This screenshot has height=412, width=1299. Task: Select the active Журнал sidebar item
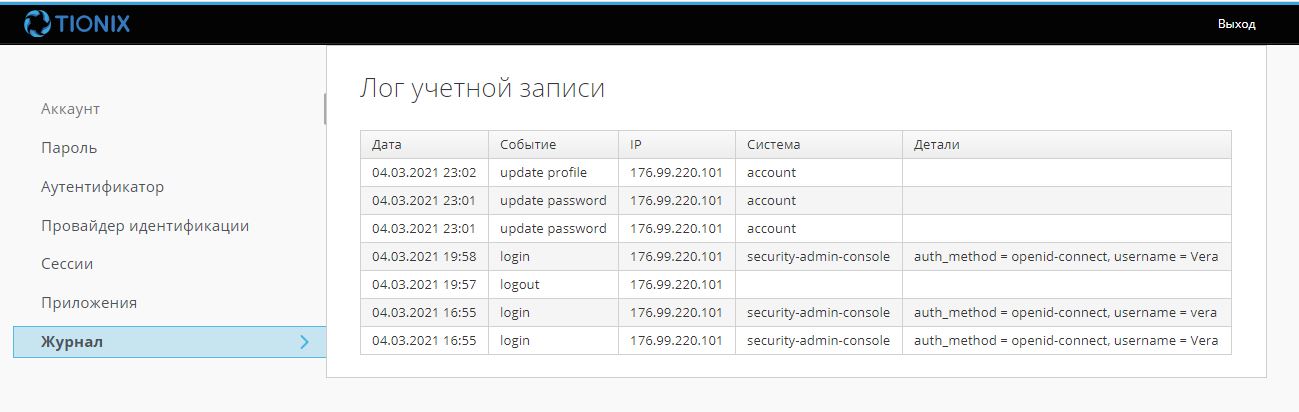pos(72,342)
